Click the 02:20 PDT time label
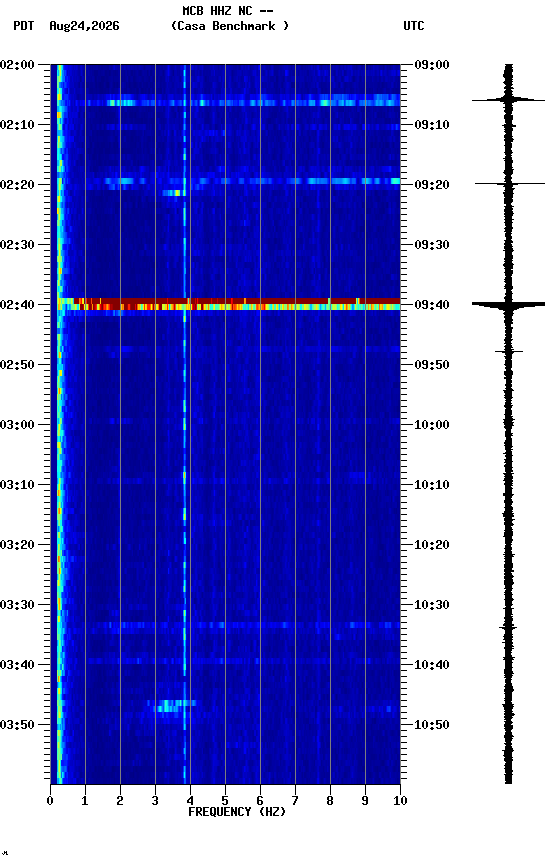This screenshot has height=864, width=552. click(x=17, y=185)
